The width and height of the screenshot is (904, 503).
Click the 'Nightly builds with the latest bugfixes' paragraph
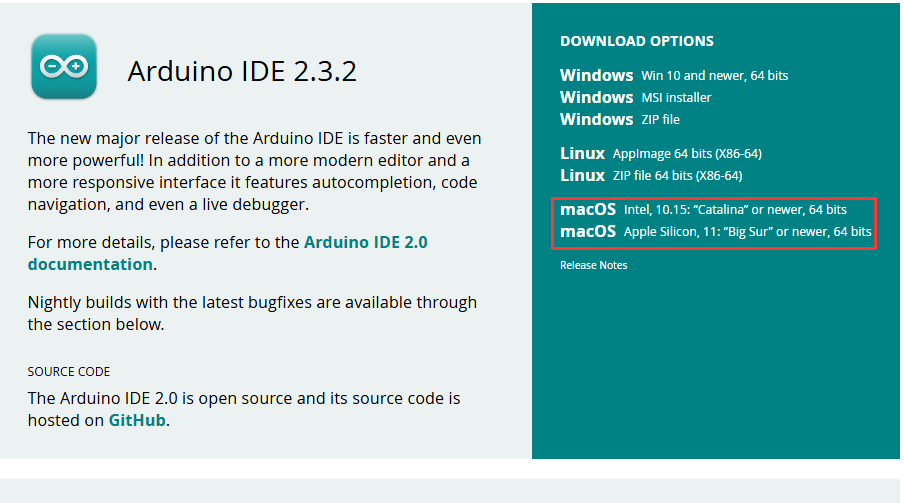[x=252, y=313]
